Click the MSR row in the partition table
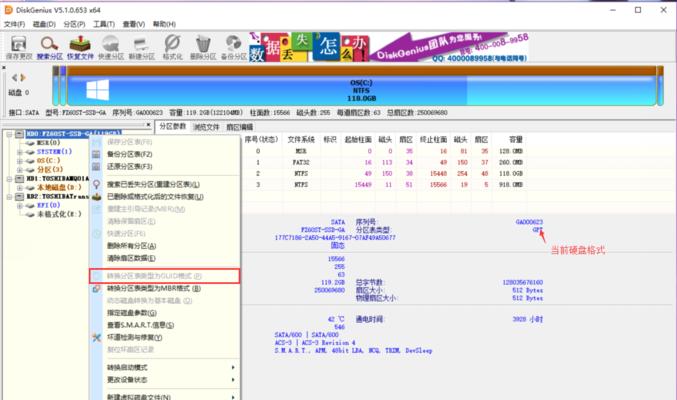This screenshot has width=677, height=400. [383, 151]
